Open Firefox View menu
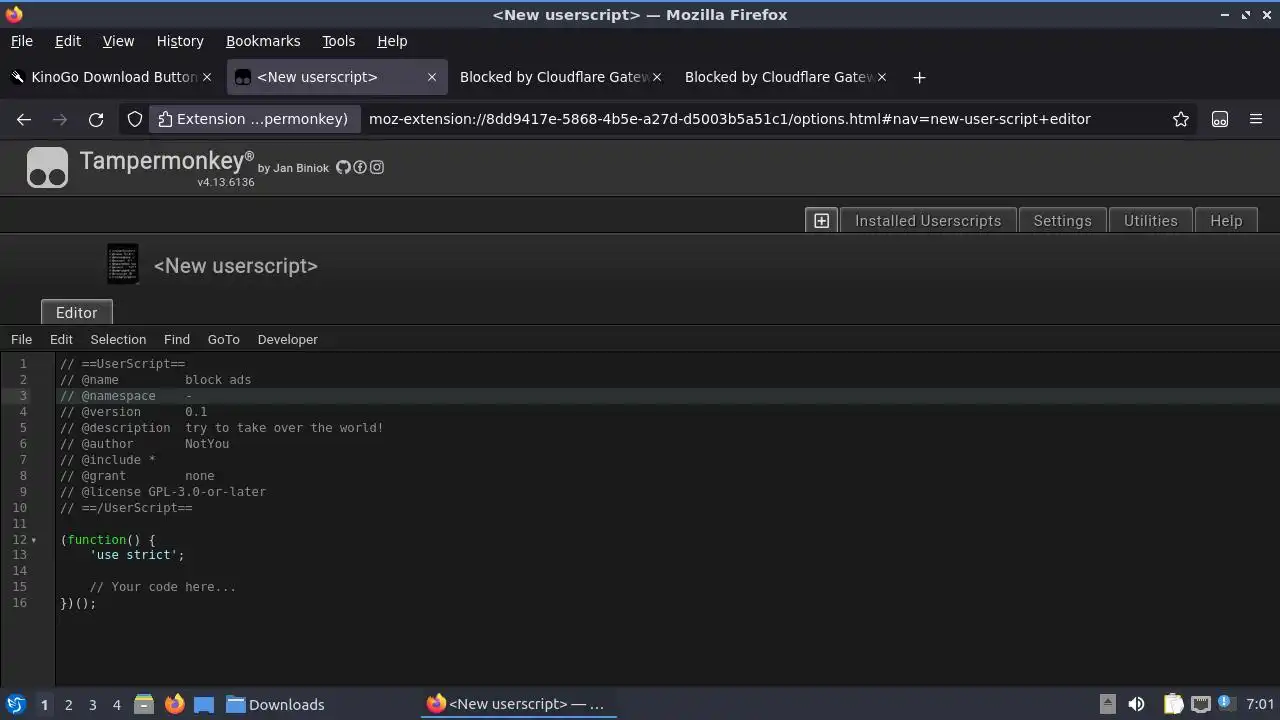 tap(118, 41)
